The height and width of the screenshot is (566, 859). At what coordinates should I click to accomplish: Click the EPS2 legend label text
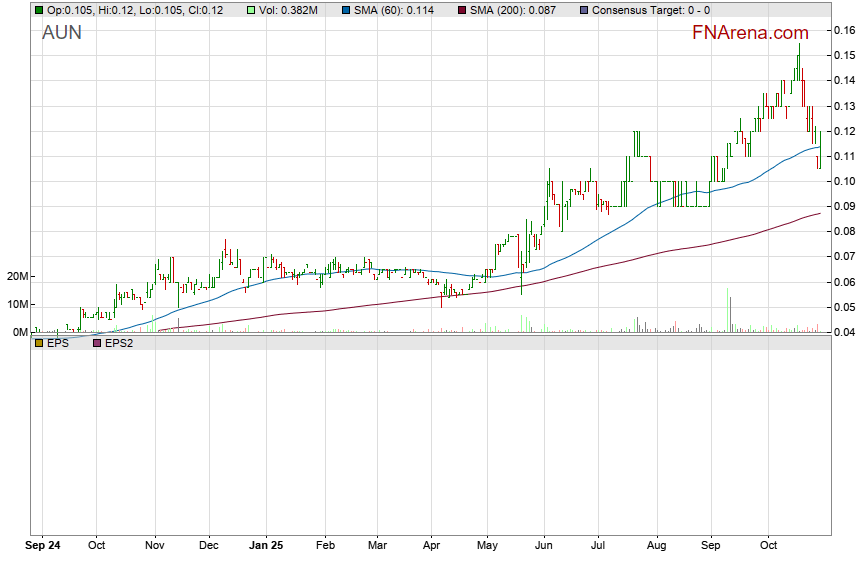tap(119, 343)
